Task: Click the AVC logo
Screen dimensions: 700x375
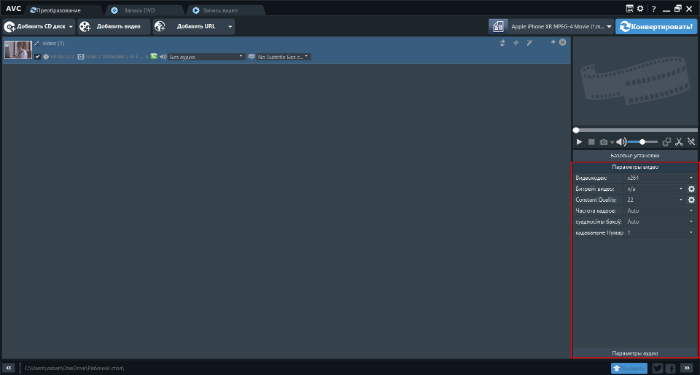Action: click(13, 8)
